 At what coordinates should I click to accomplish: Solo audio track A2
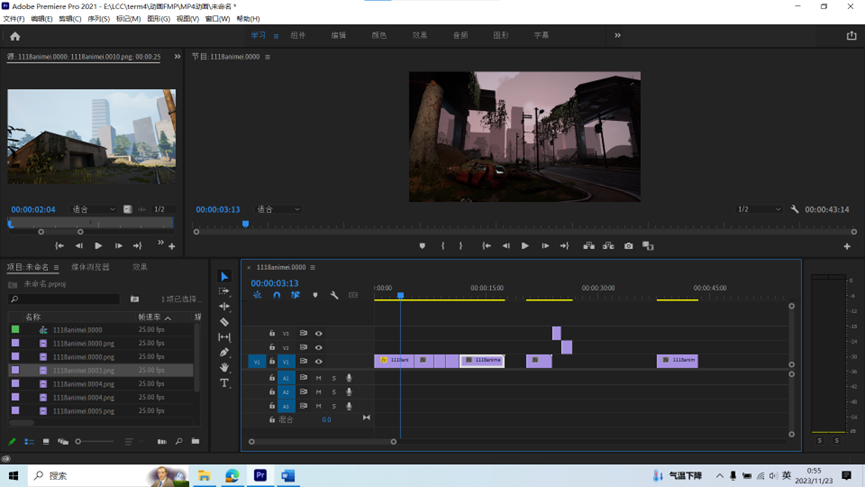click(x=334, y=392)
